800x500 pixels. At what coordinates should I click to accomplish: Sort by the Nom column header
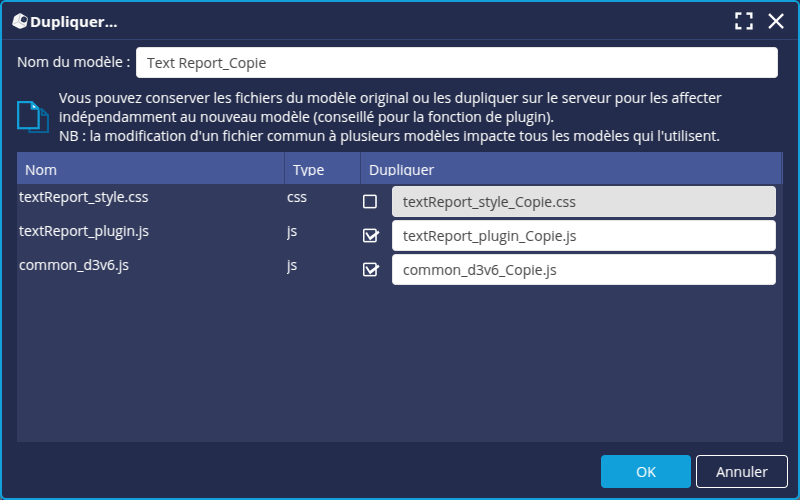150,170
